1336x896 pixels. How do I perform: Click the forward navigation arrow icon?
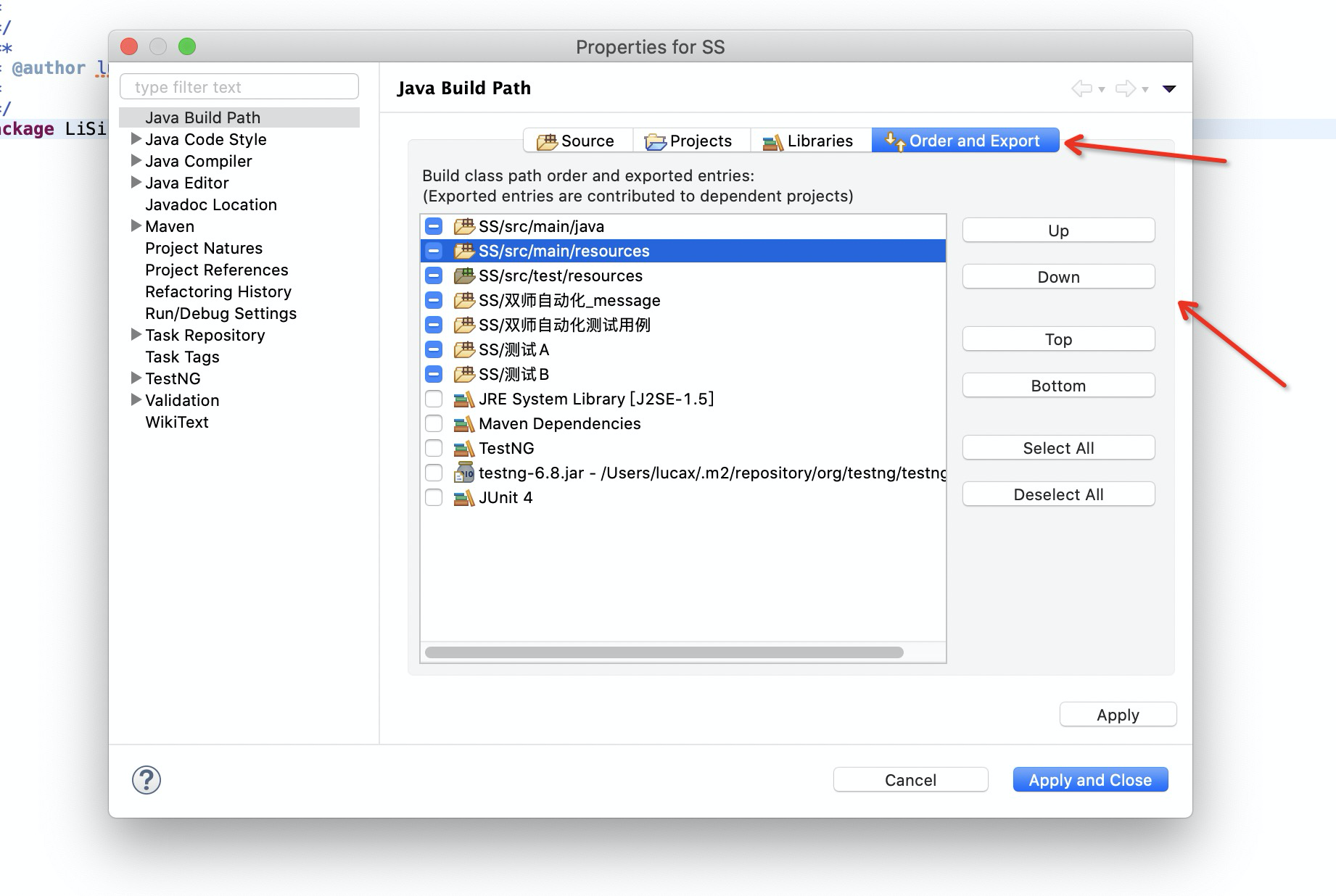coord(1125,88)
